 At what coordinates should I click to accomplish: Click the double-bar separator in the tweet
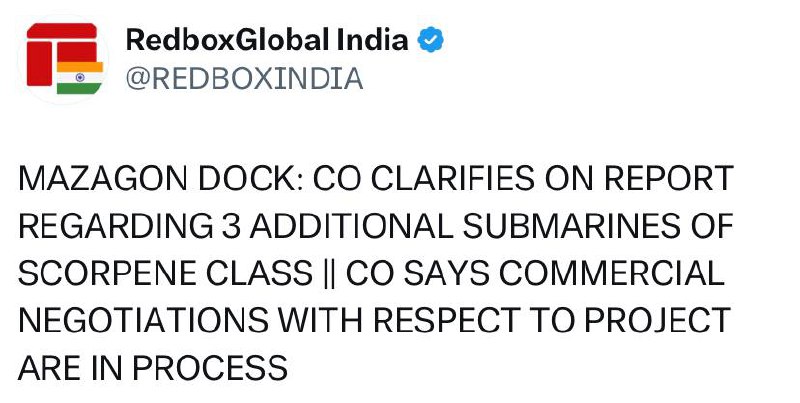tap(330, 274)
